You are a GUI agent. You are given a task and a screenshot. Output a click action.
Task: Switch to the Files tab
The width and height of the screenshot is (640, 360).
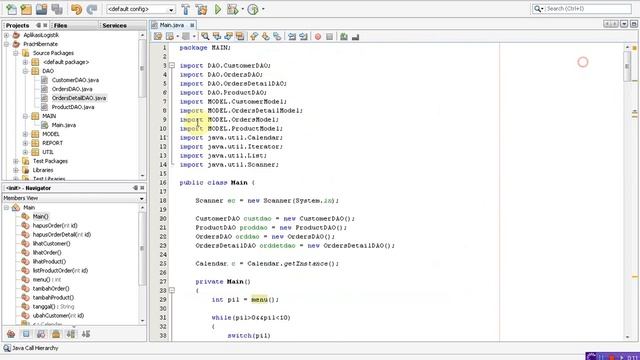pyautogui.click(x=60, y=25)
